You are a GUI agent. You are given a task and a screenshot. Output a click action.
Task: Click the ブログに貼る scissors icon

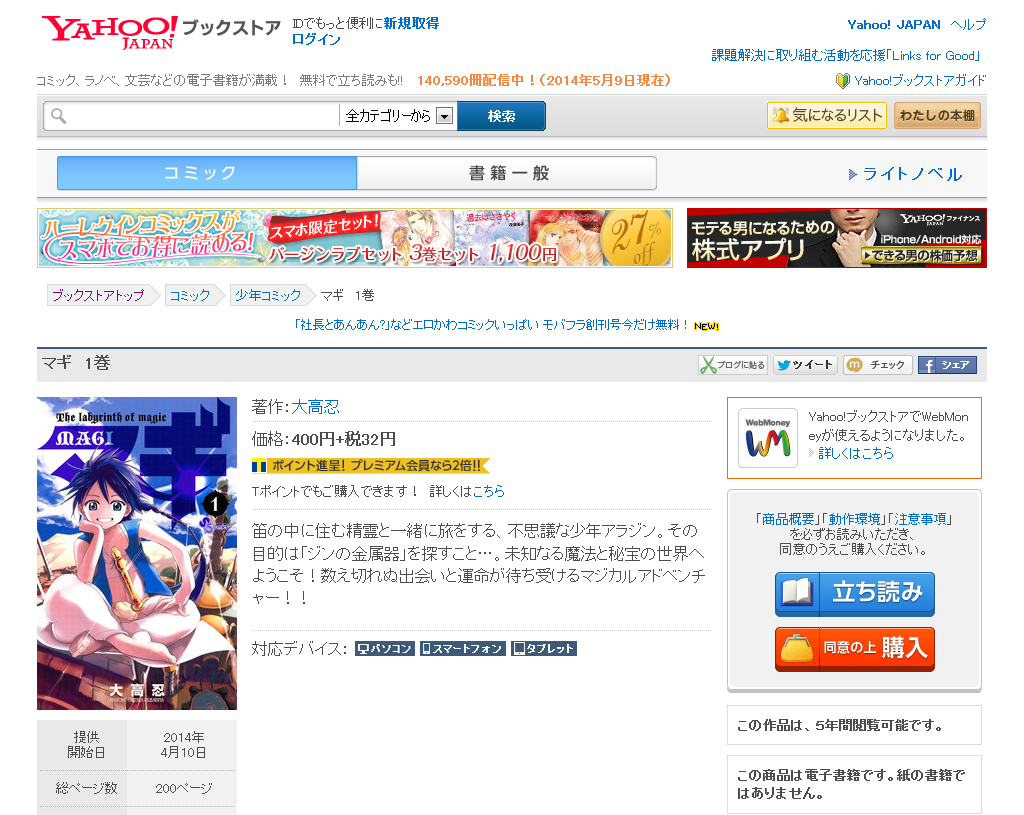[x=707, y=364]
